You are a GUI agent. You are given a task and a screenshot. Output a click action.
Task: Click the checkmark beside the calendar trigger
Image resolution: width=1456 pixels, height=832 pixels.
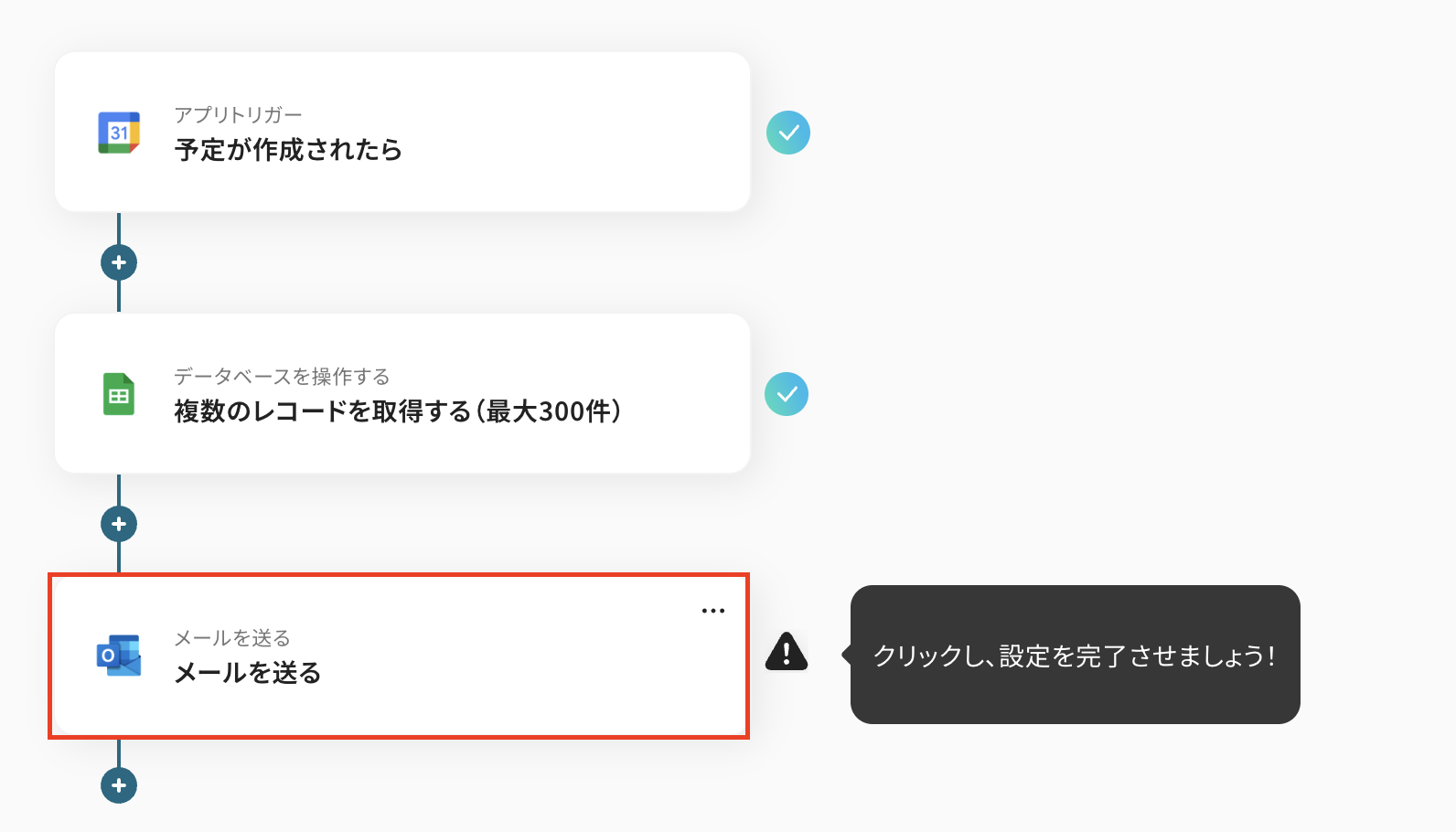788,133
